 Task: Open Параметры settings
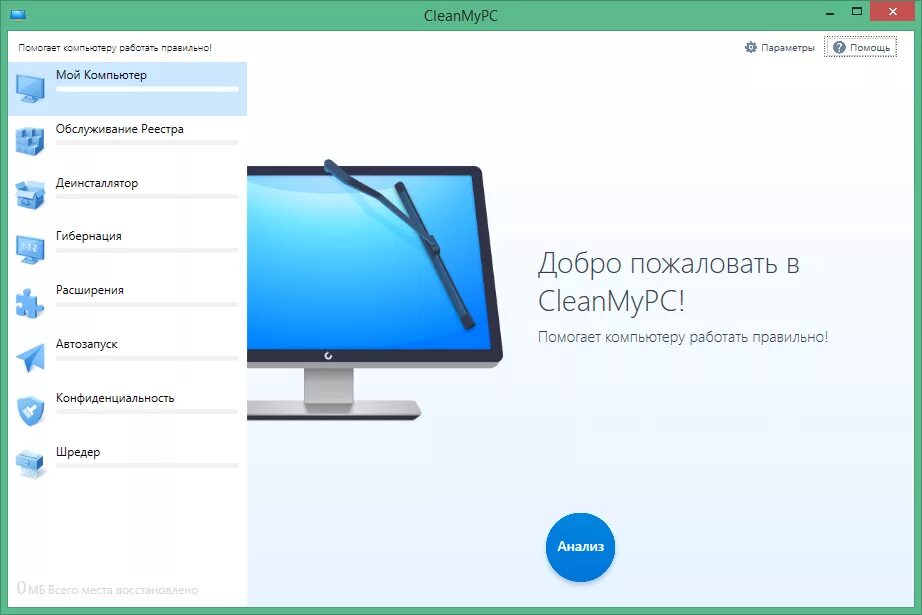[780, 47]
